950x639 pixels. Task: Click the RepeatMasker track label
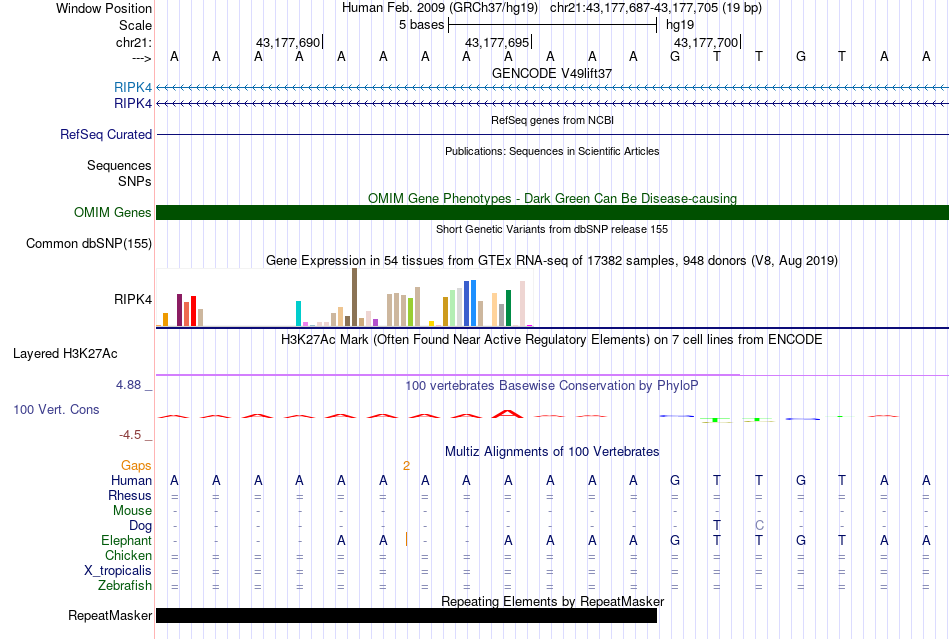(x=110, y=615)
